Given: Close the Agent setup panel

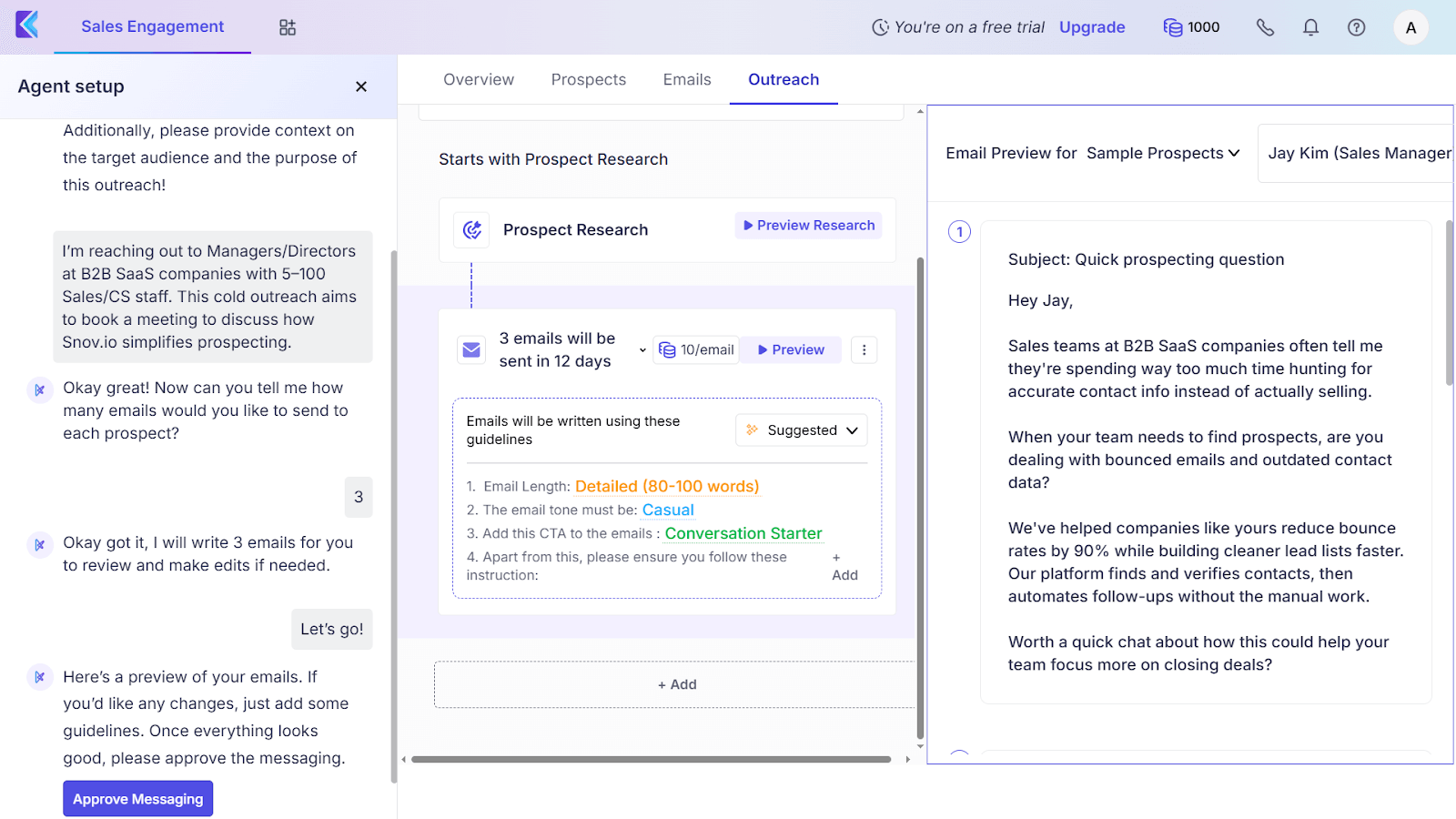Looking at the screenshot, I should [361, 86].
